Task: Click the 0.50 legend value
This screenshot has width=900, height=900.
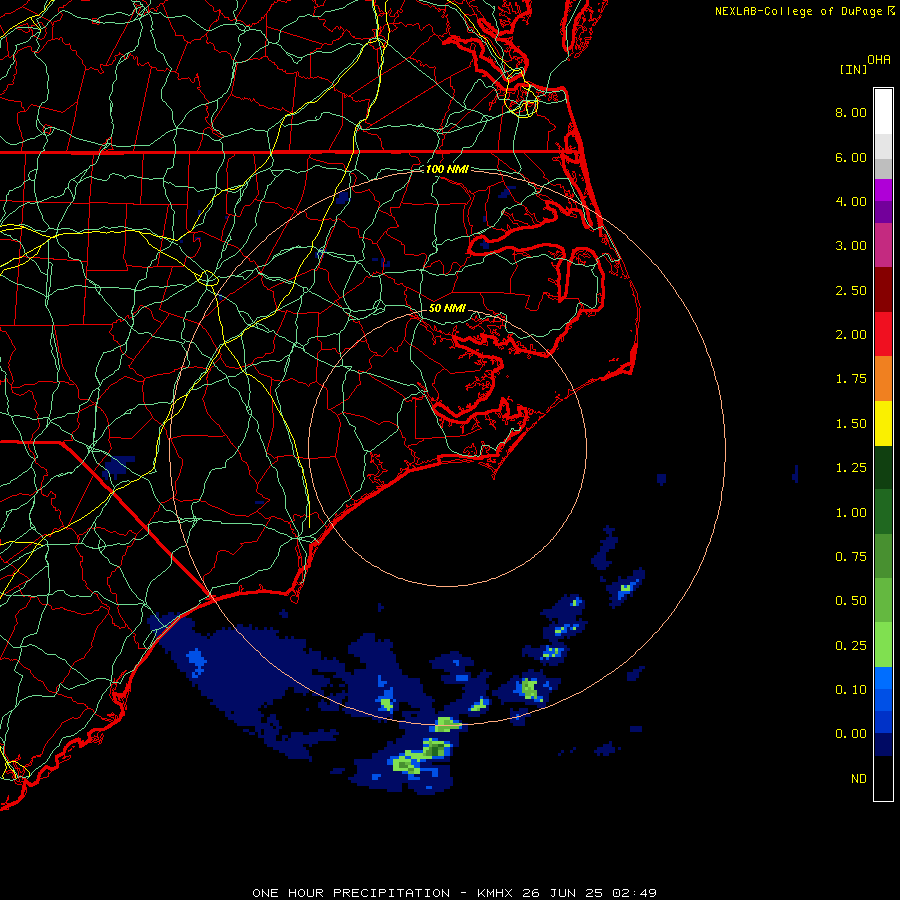Action: pyautogui.click(x=851, y=601)
